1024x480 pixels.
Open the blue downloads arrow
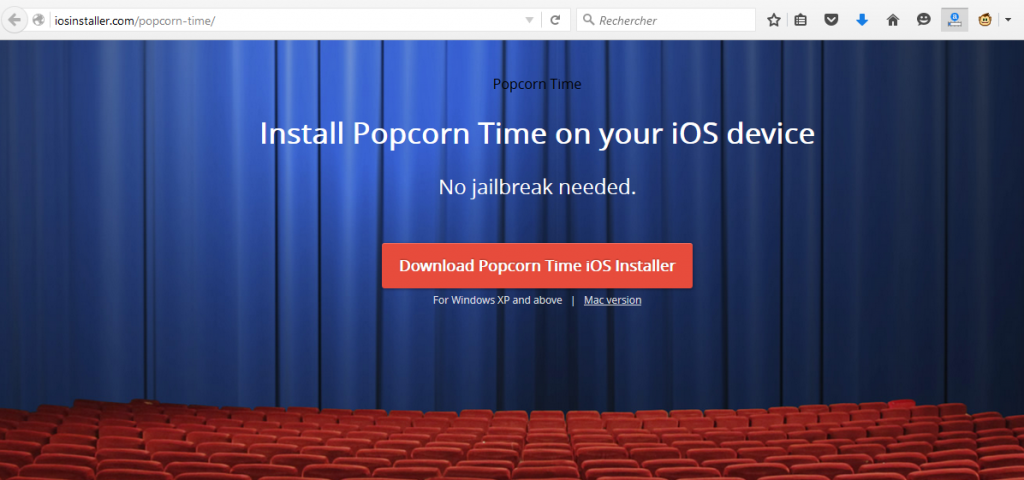click(862, 20)
